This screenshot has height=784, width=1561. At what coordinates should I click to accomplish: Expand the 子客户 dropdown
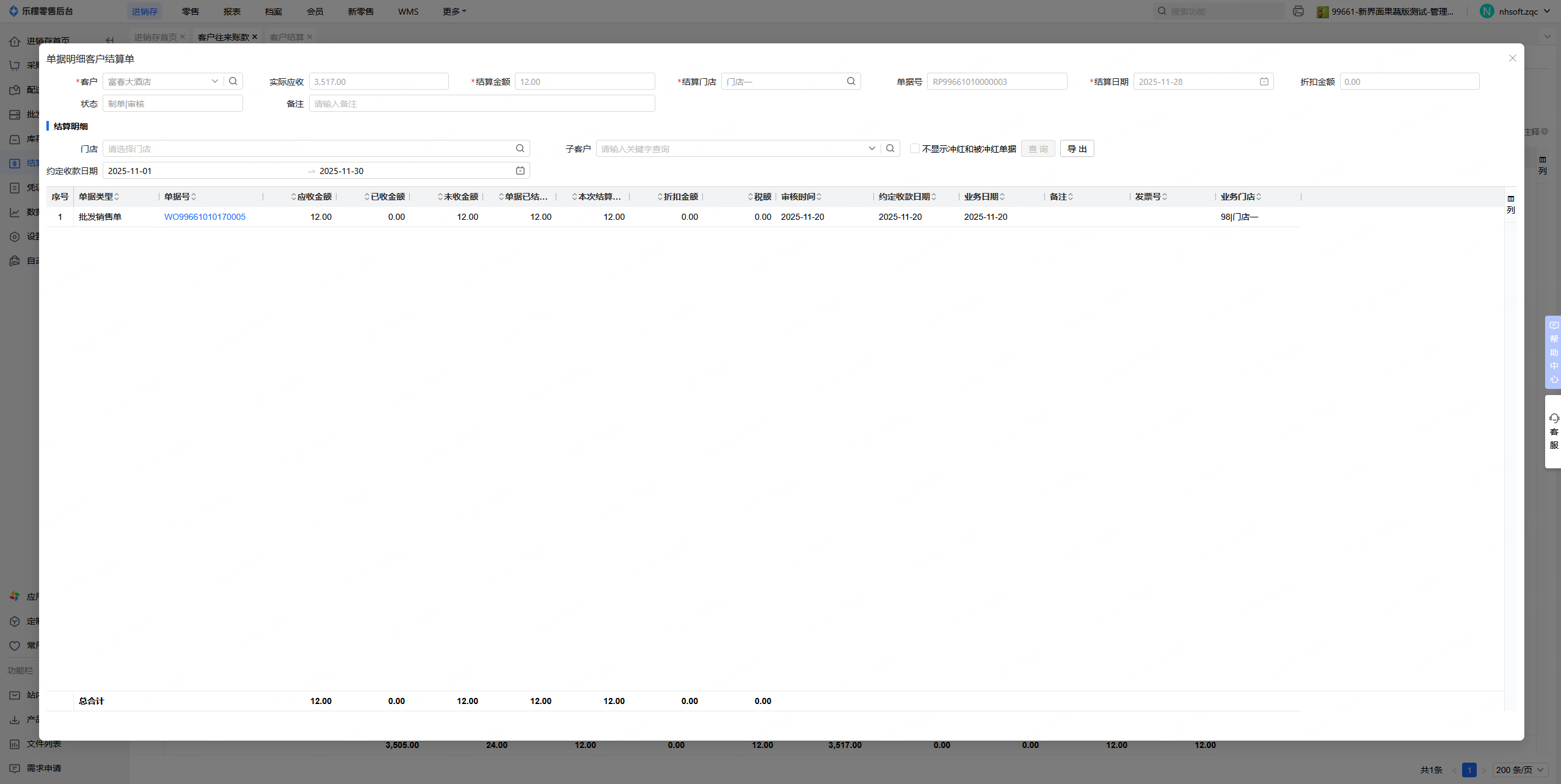pos(871,148)
